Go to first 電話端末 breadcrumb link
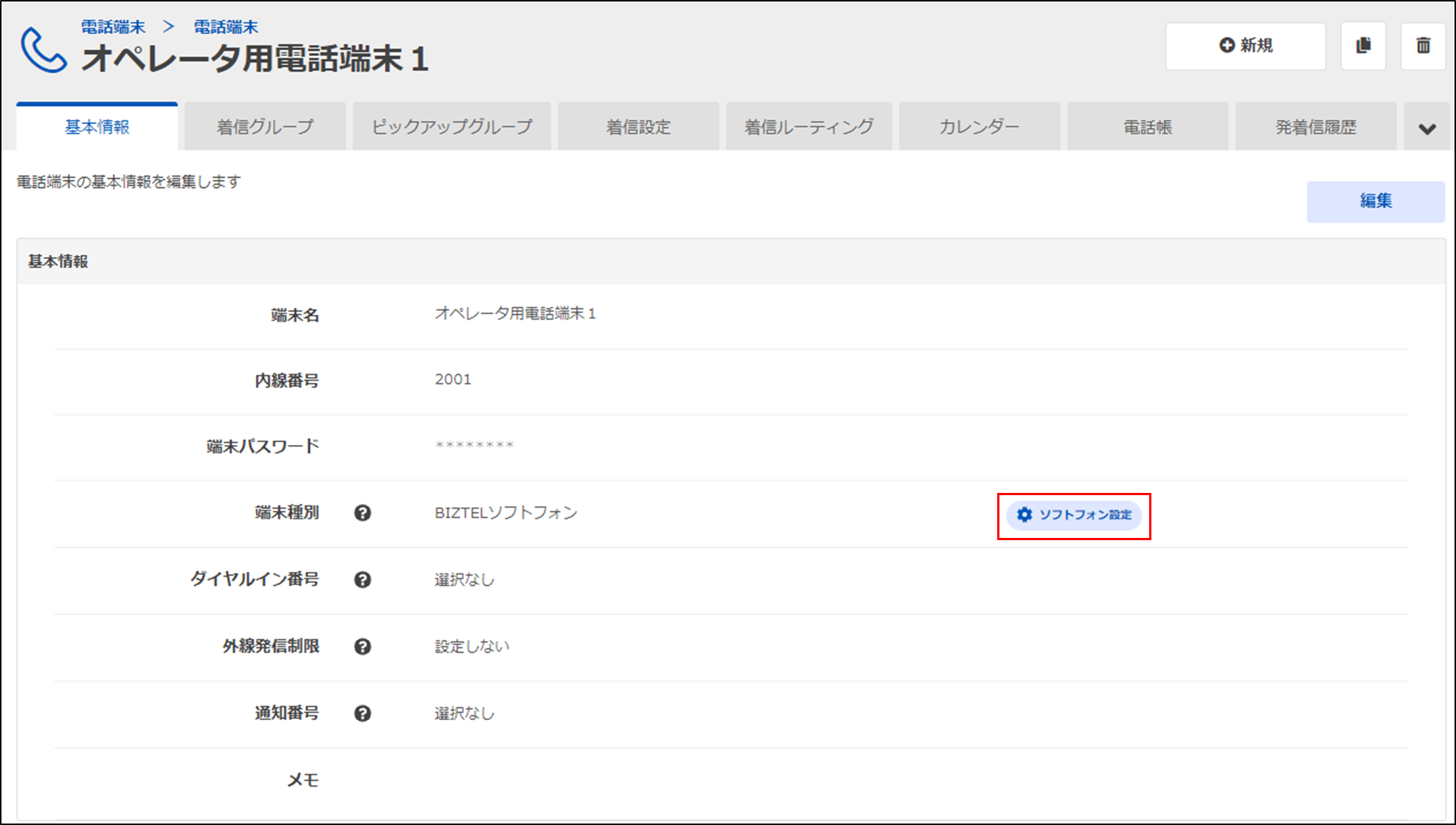The image size is (1456, 825). pos(114,27)
